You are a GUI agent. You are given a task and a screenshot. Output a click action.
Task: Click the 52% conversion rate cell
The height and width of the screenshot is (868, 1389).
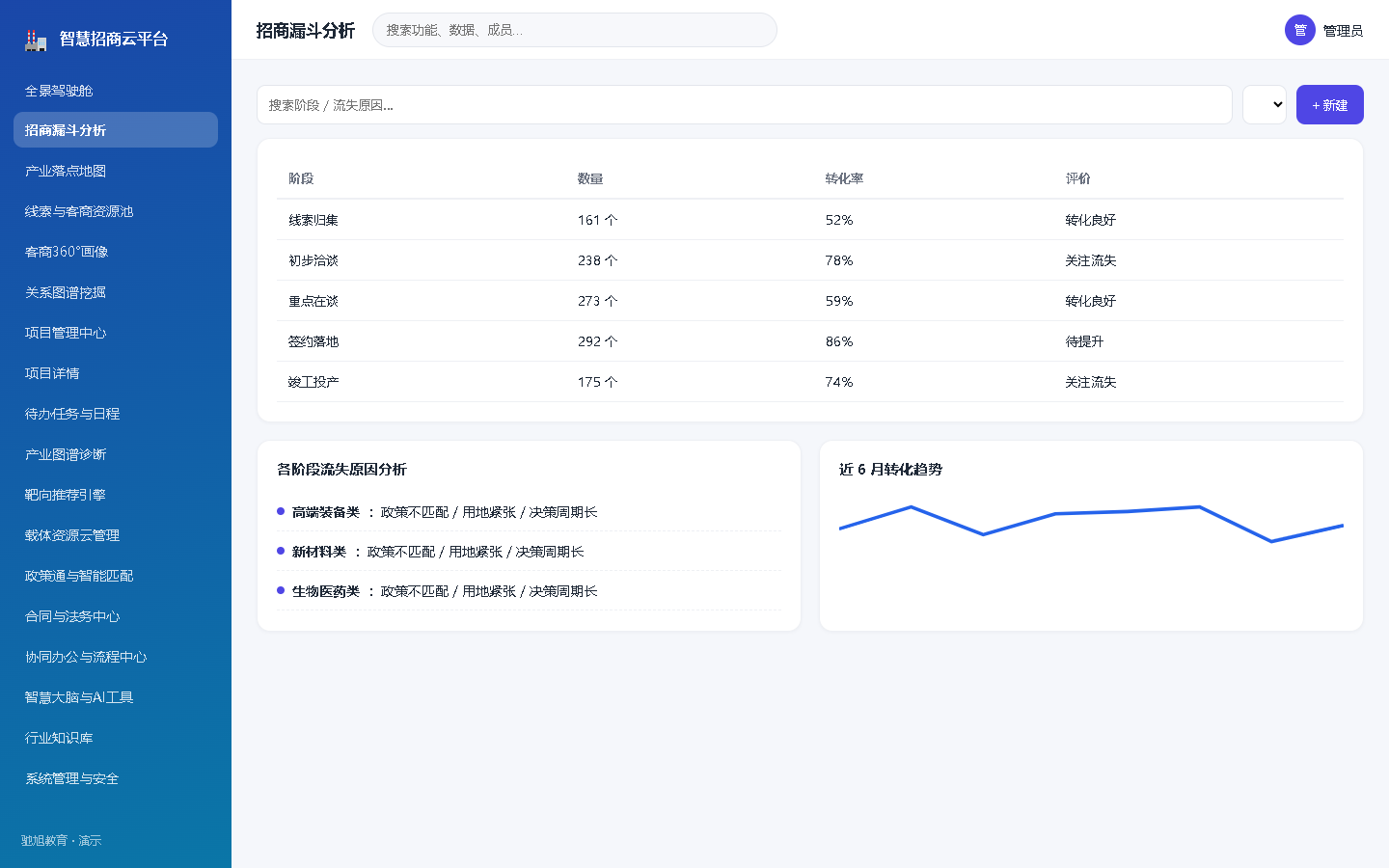[x=839, y=220]
